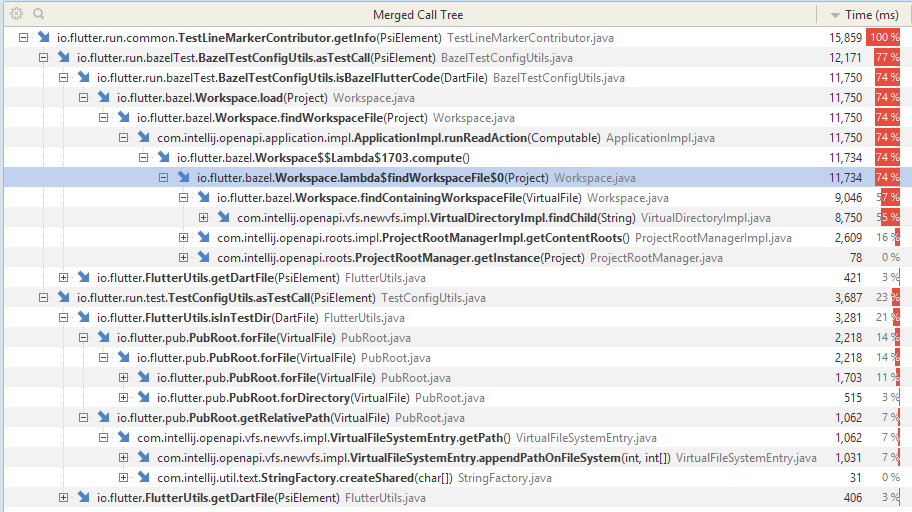Collapse the TestConfigUtils.asTestCall node
The image size is (912, 512).
point(43,298)
